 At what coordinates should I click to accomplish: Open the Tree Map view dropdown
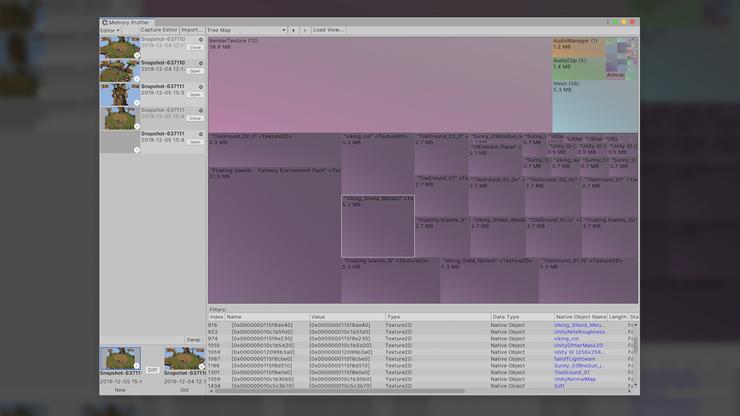246,30
